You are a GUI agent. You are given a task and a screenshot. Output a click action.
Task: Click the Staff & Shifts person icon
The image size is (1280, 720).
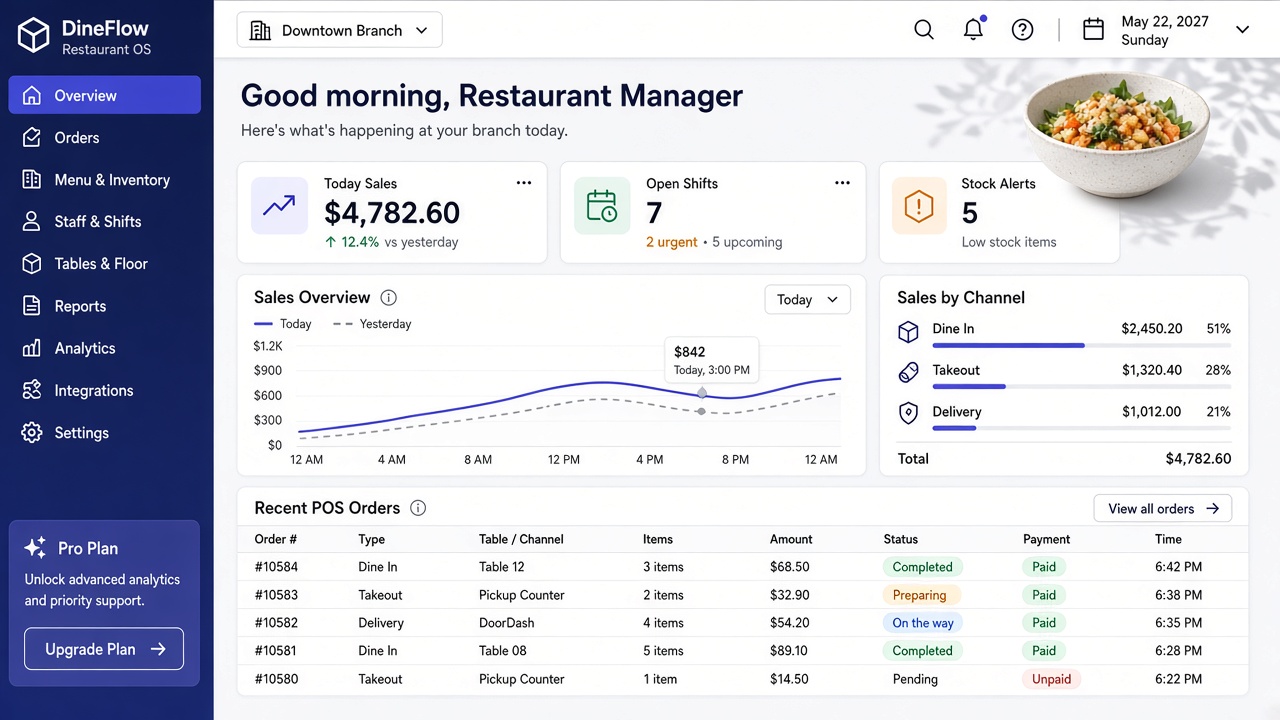[x=32, y=221]
